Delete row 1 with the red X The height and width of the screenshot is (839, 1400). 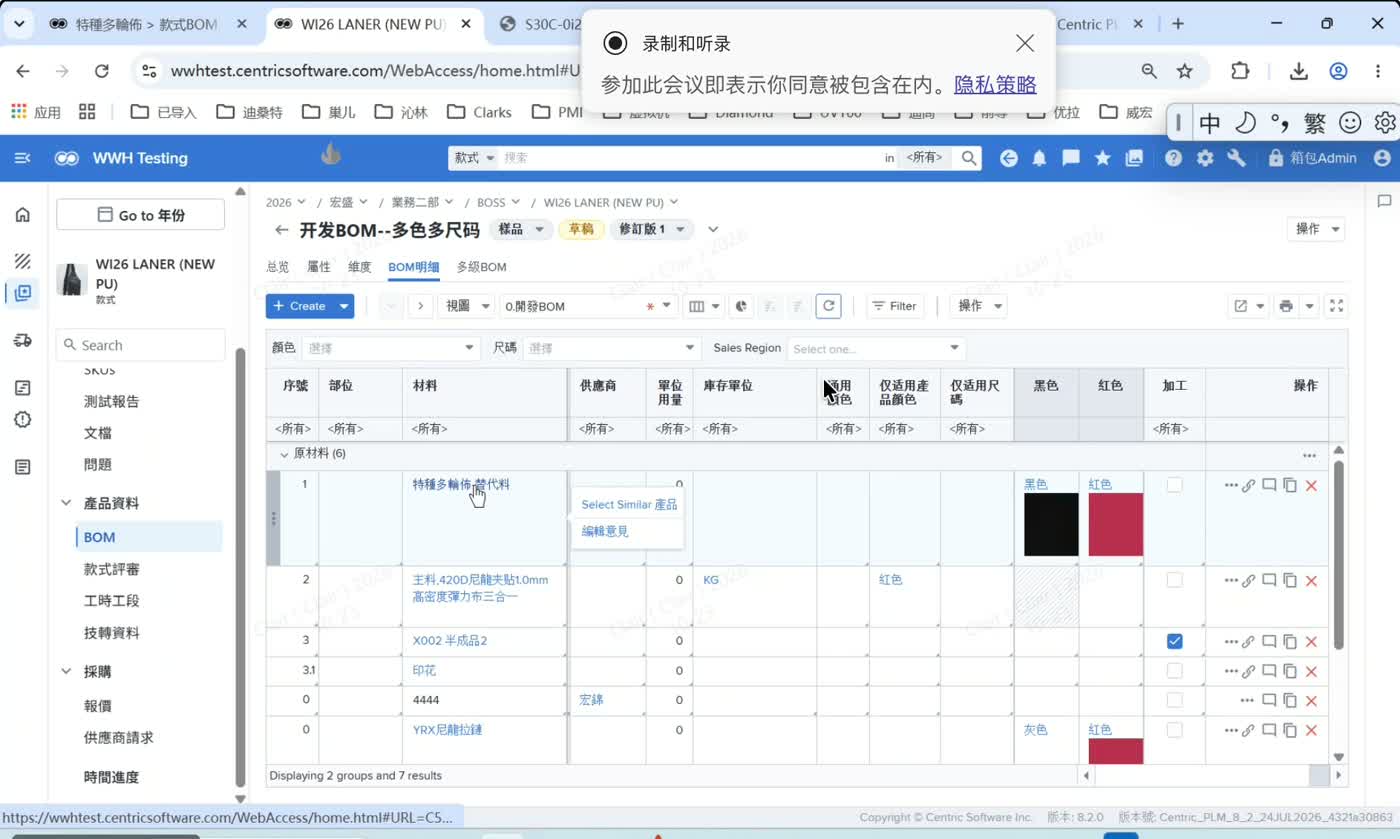click(x=1312, y=486)
